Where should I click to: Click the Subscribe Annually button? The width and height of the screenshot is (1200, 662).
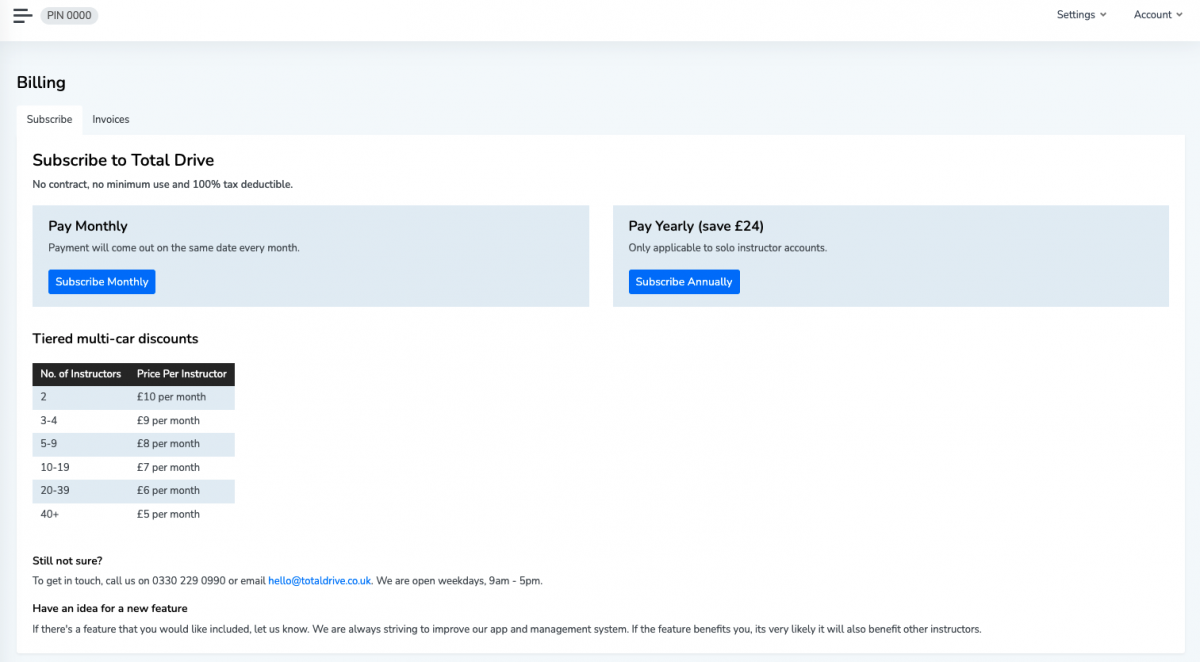coord(684,281)
